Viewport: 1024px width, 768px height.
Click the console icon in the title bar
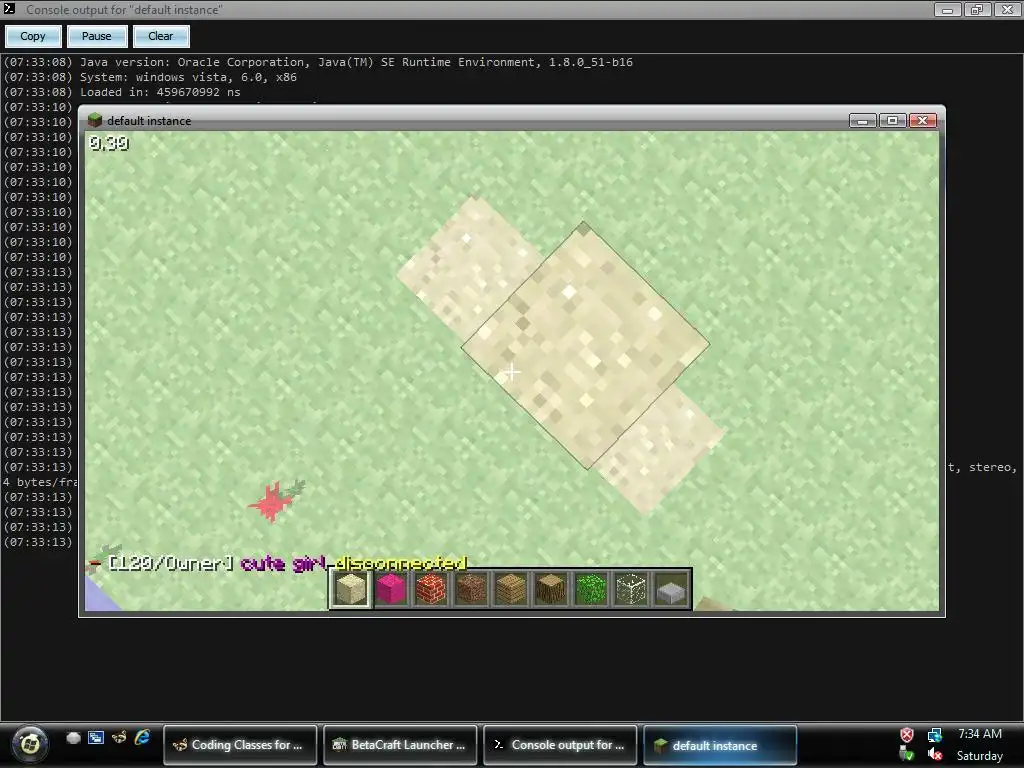[9, 9]
